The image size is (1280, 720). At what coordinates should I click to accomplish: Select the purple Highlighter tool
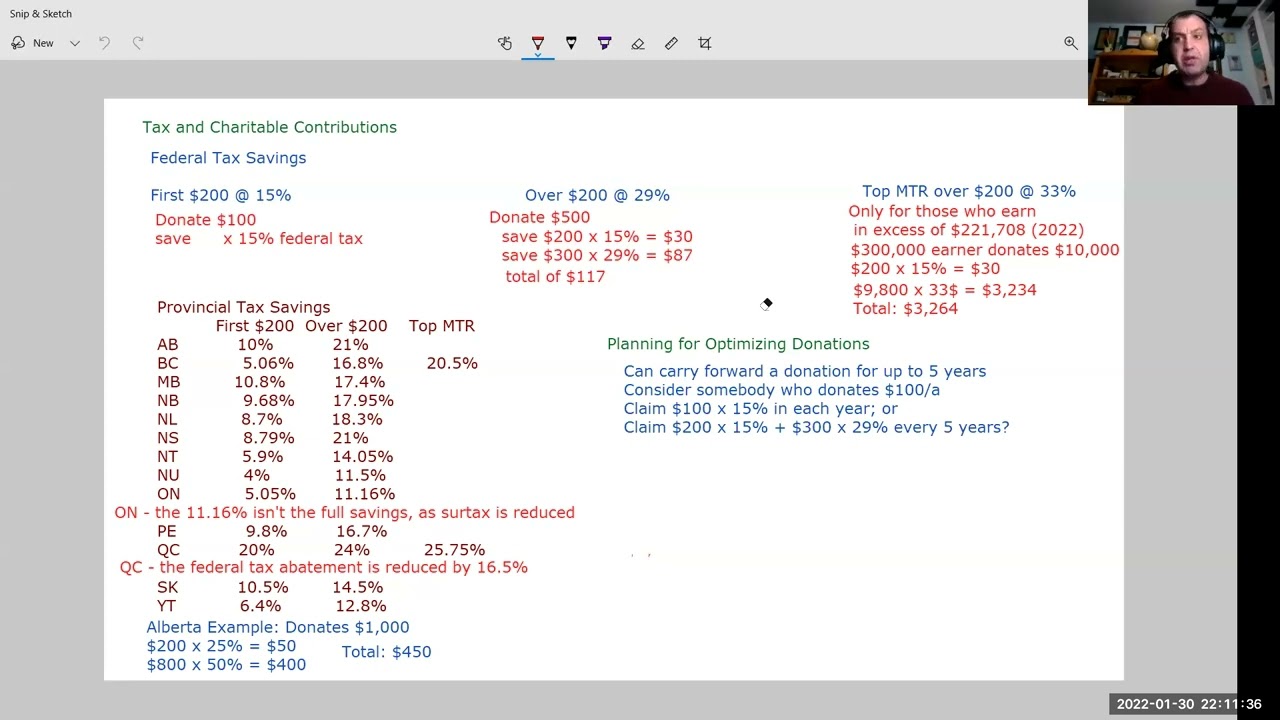(604, 43)
